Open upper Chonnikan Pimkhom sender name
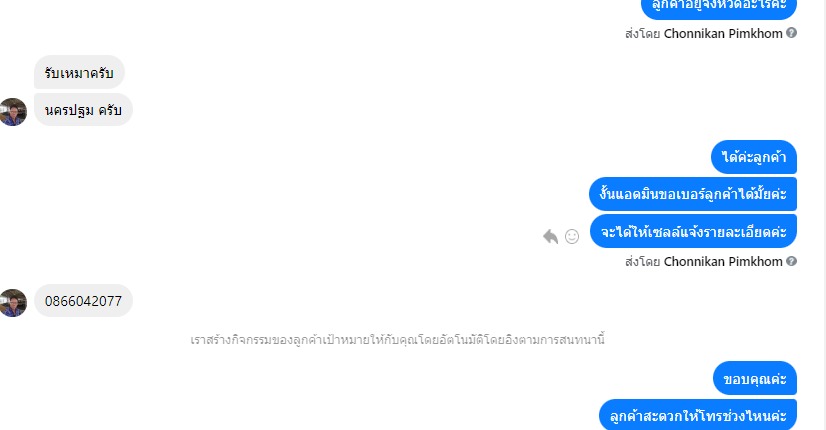This screenshot has height=430, width=826. pyautogui.click(x=723, y=33)
